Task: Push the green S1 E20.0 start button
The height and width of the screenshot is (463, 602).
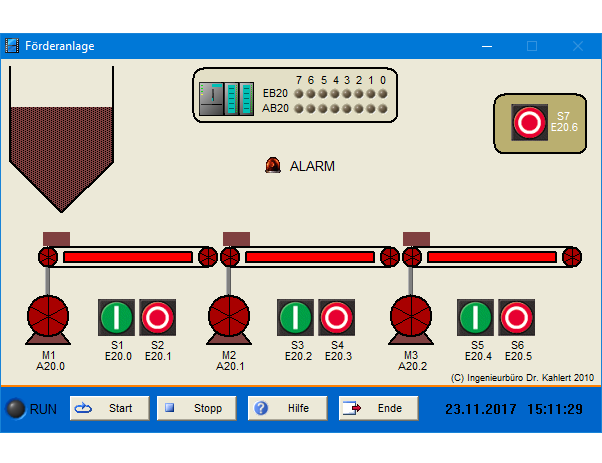Action: pos(116,317)
